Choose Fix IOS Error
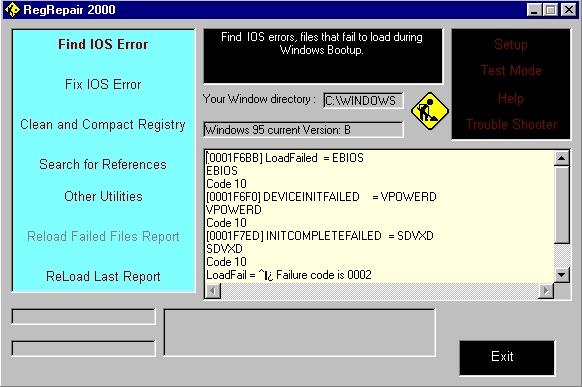This screenshot has height=387, width=582. (x=103, y=84)
